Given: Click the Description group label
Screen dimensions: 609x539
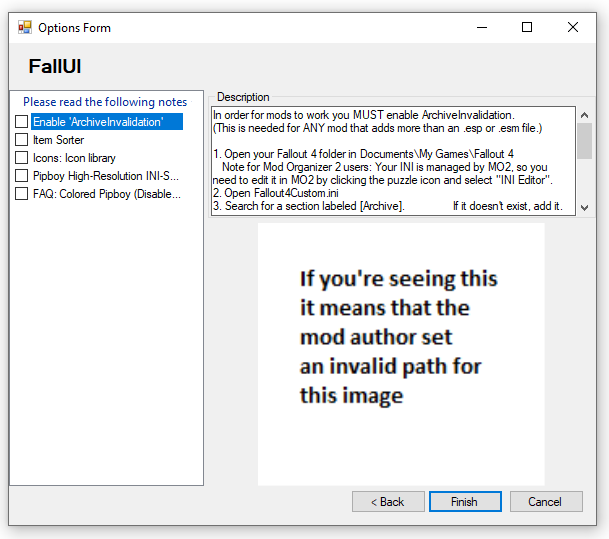Looking at the screenshot, I should 243,97.
